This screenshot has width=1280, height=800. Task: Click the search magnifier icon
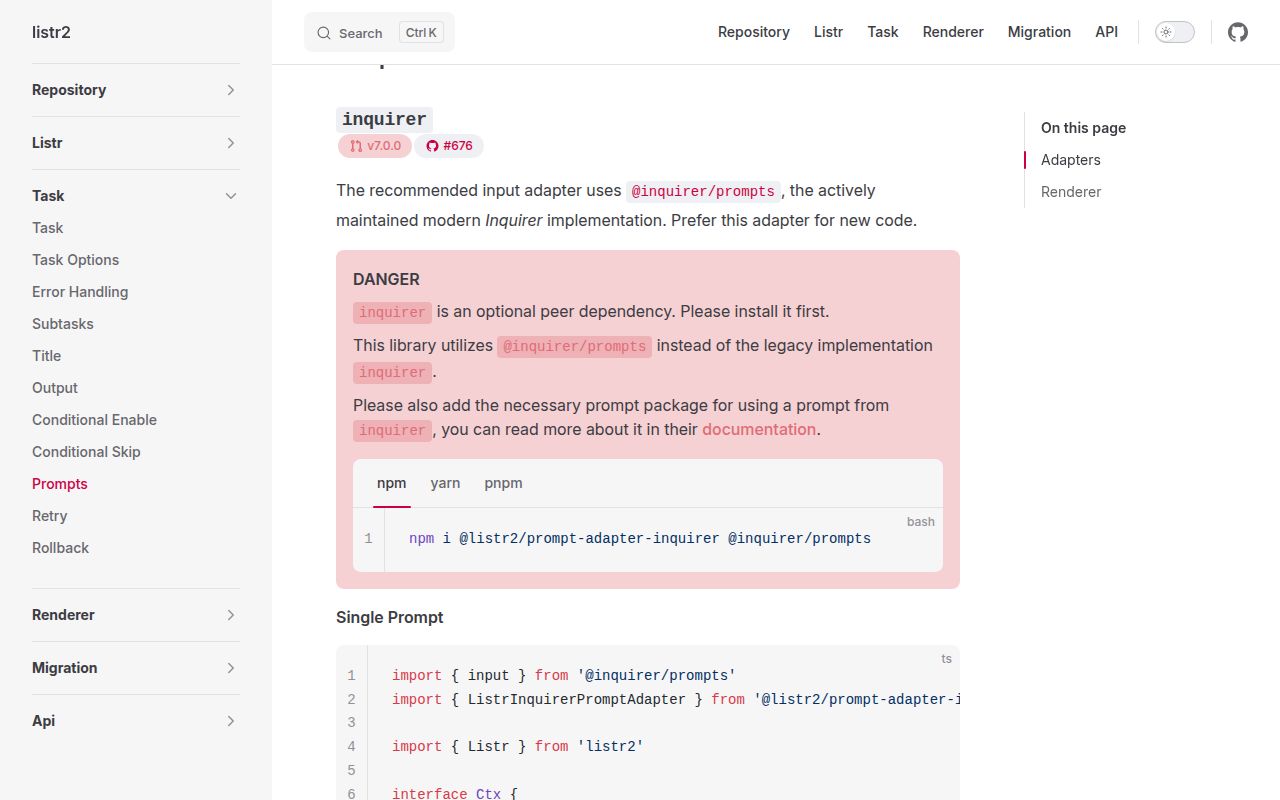coord(324,33)
